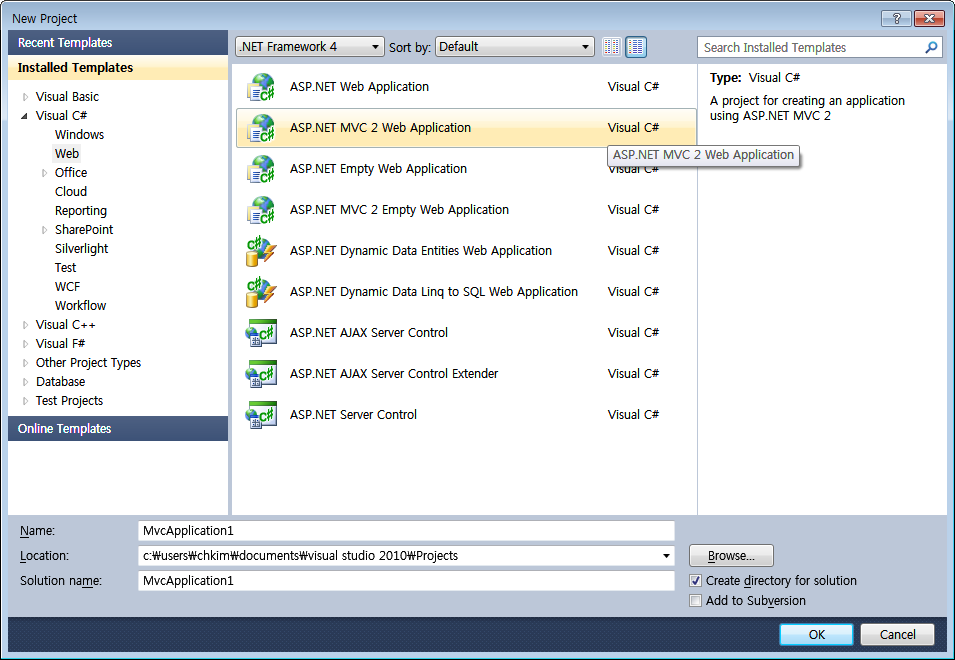955x660 pixels.
Task: Select the Cloud category
Action: click(71, 192)
